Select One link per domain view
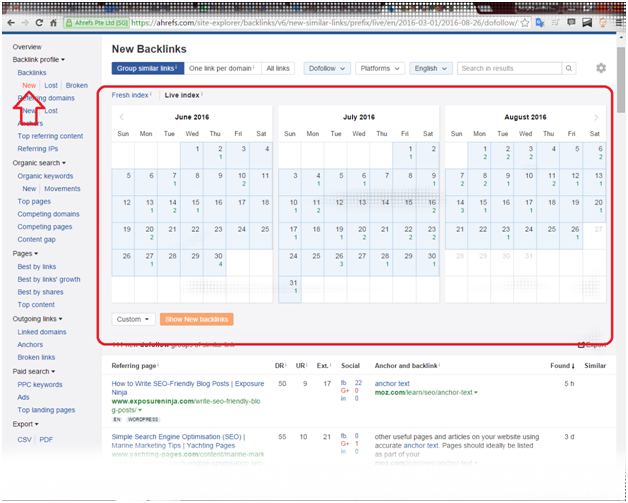This screenshot has height=503, width=628. (222, 68)
